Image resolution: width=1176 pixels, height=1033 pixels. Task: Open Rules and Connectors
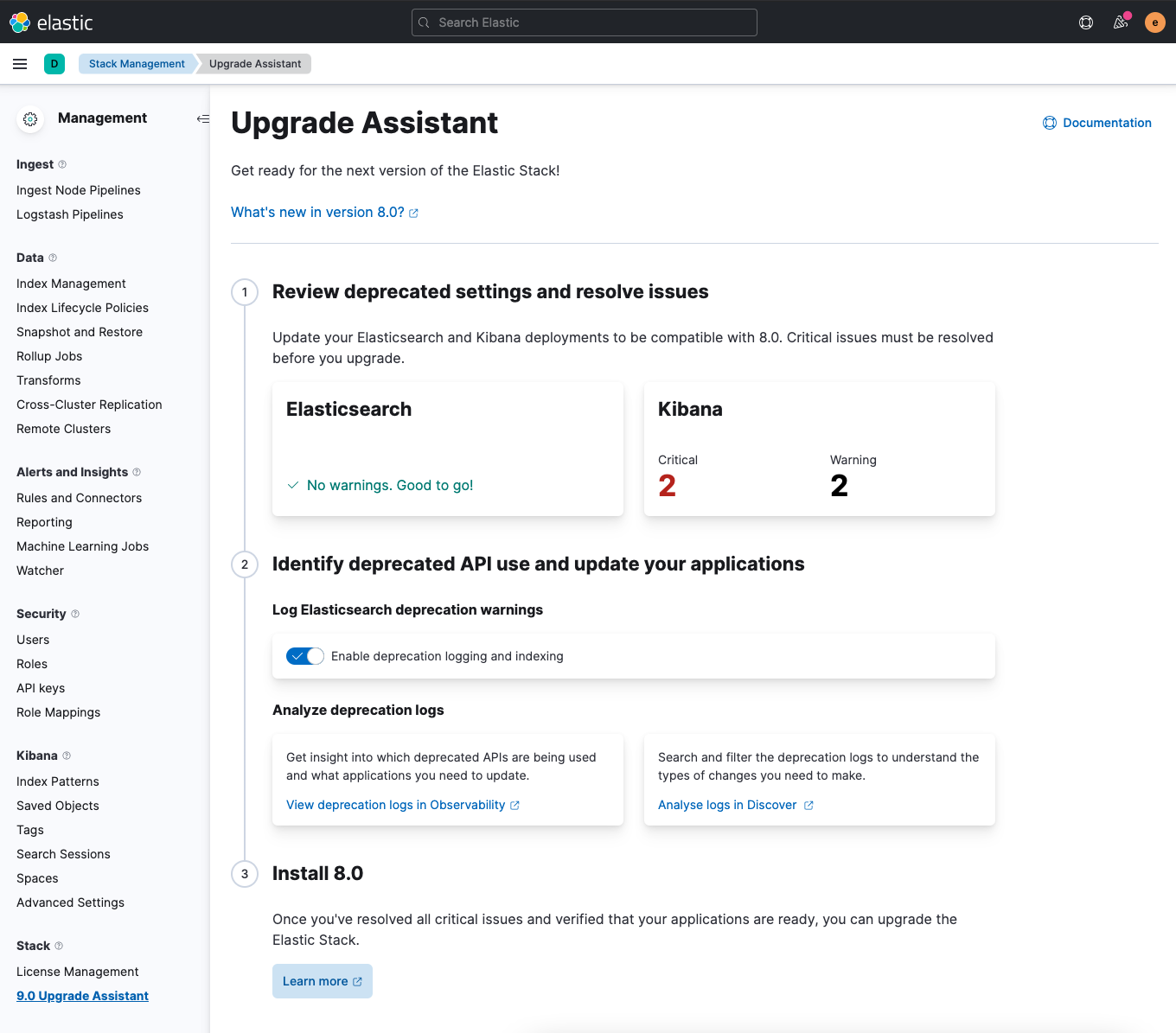point(79,498)
